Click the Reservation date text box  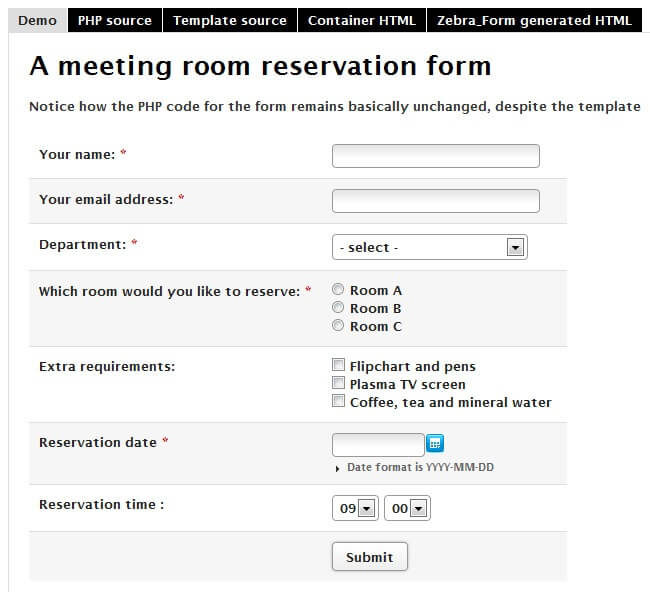pyautogui.click(x=378, y=444)
